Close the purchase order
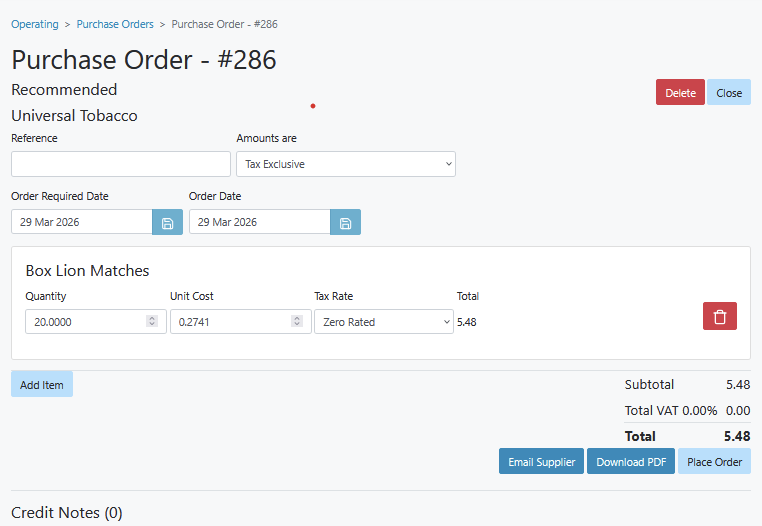Screen dimensions: 762x526 [729, 92]
